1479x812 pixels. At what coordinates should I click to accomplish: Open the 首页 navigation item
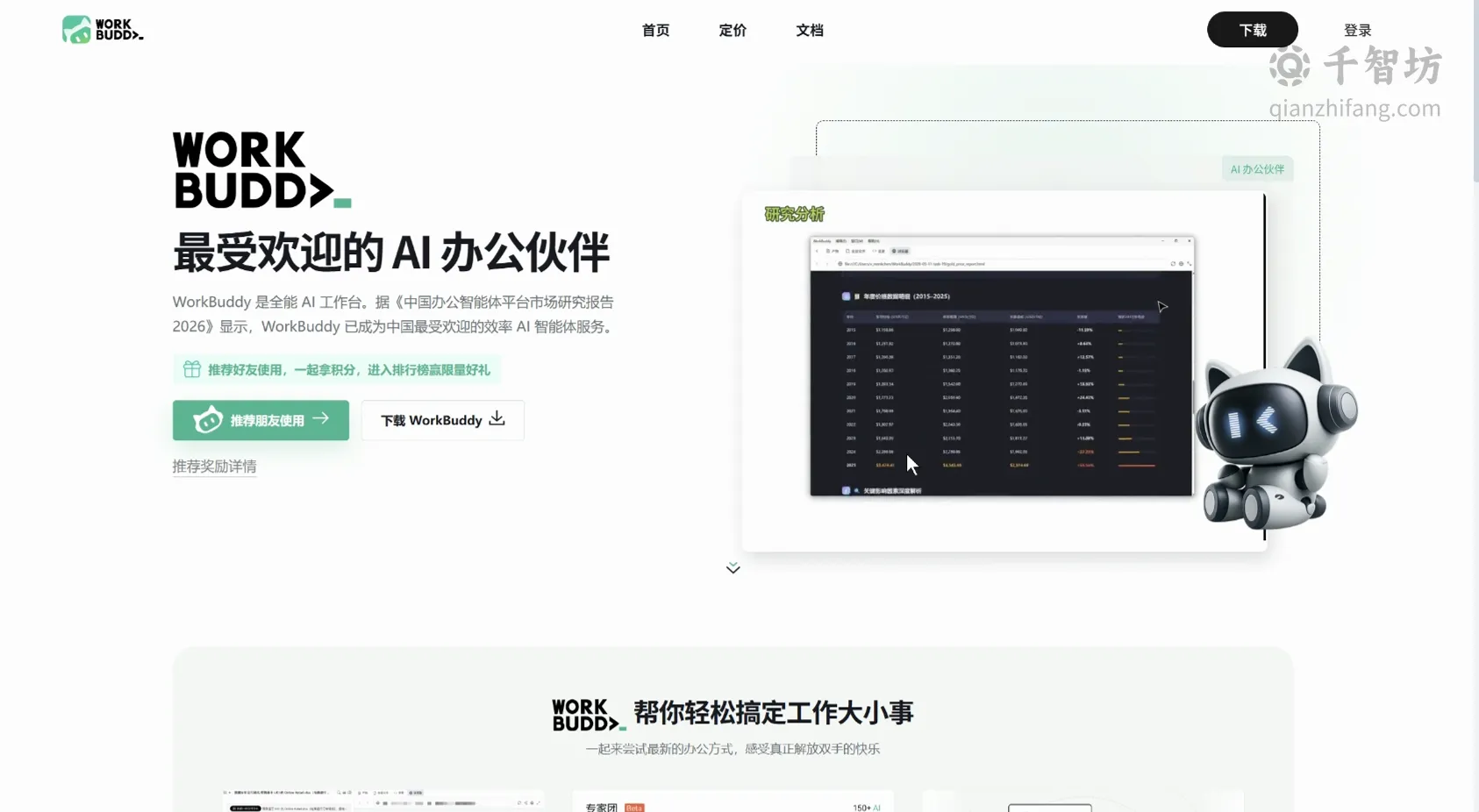[655, 31]
